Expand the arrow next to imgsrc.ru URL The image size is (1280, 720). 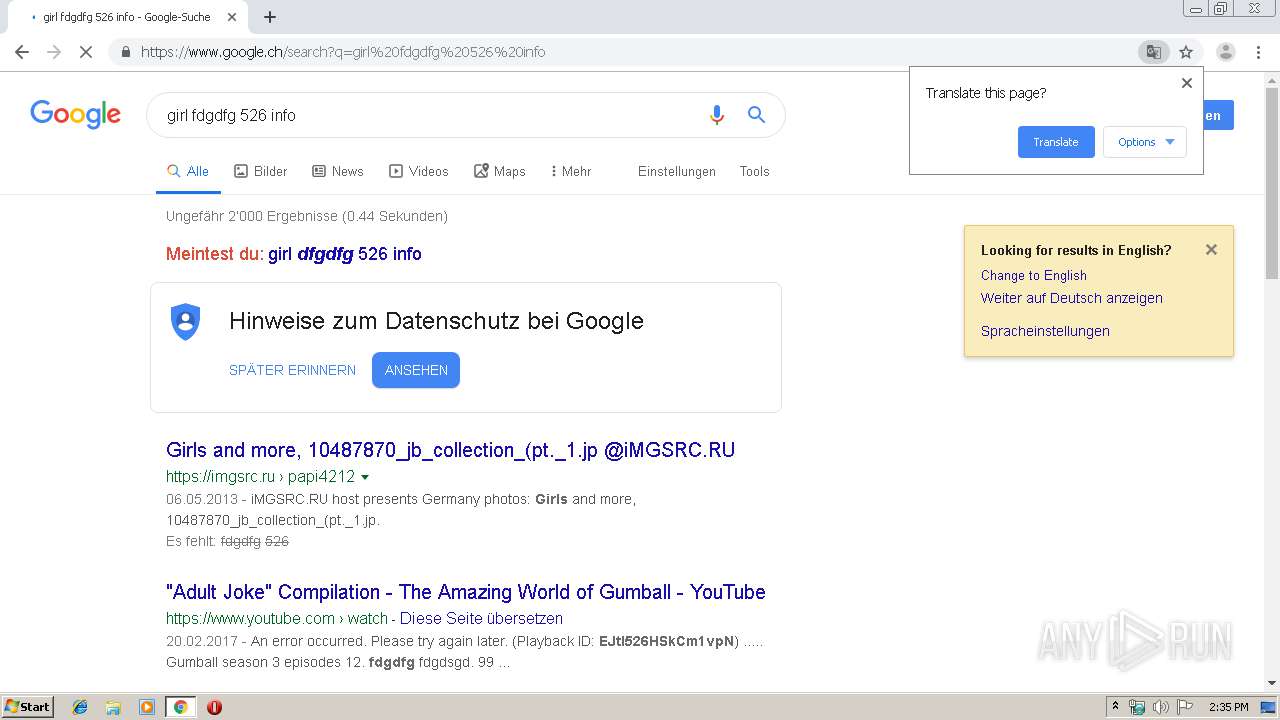[365, 477]
